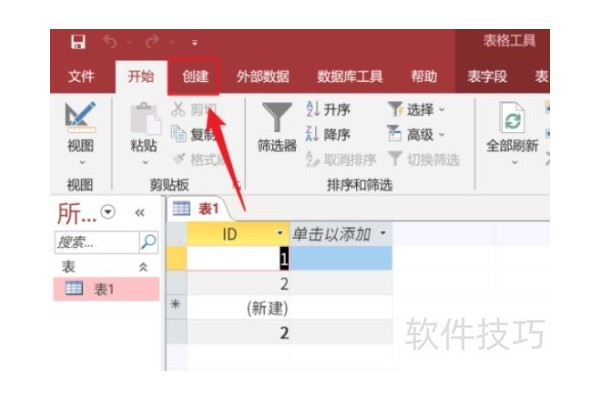Click the ID cell containing 1
The width and height of the screenshot is (600, 400).
(x=238, y=258)
